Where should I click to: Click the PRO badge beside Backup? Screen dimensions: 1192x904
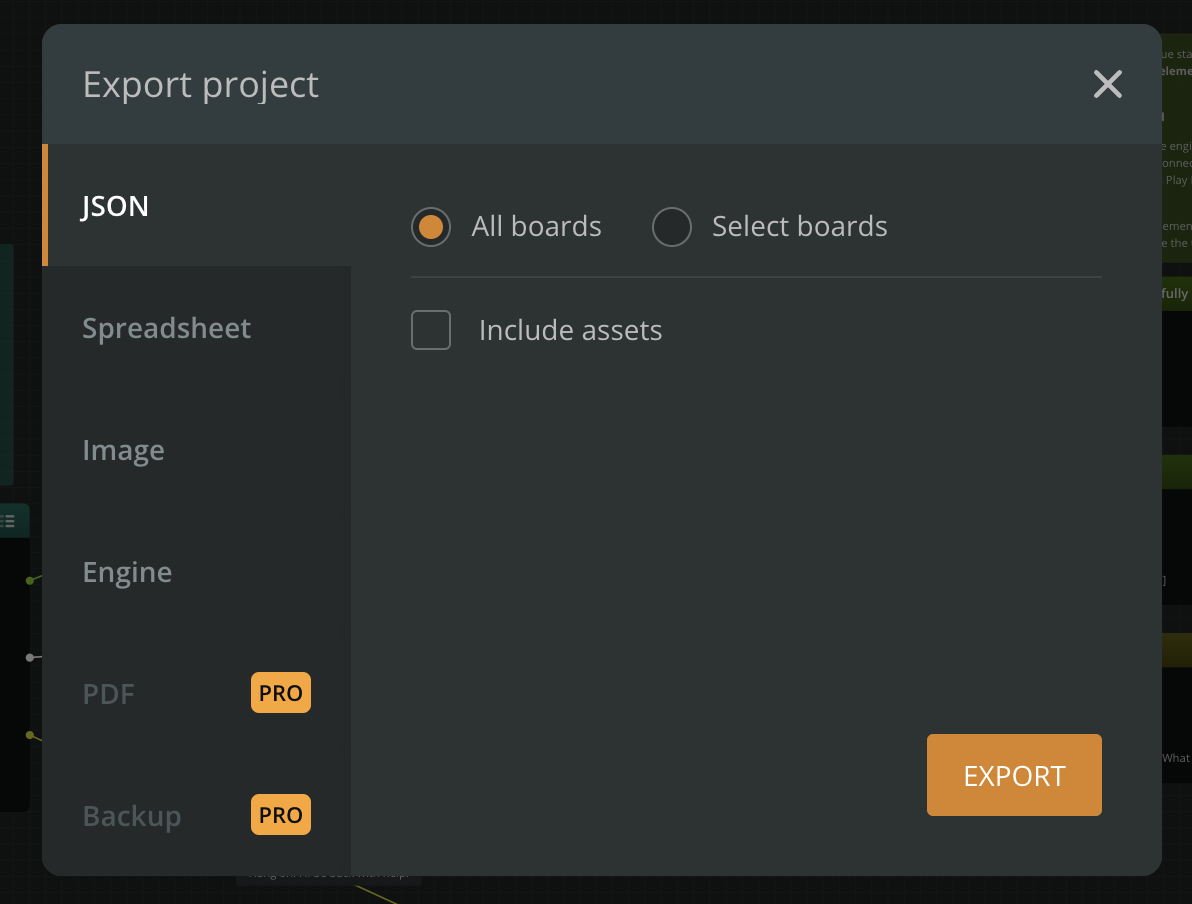tap(280, 815)
